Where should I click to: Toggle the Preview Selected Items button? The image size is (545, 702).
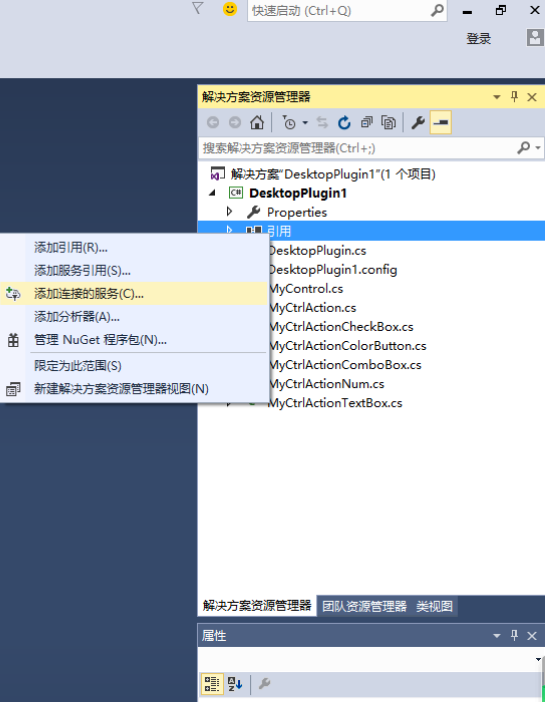coord(441,122)
